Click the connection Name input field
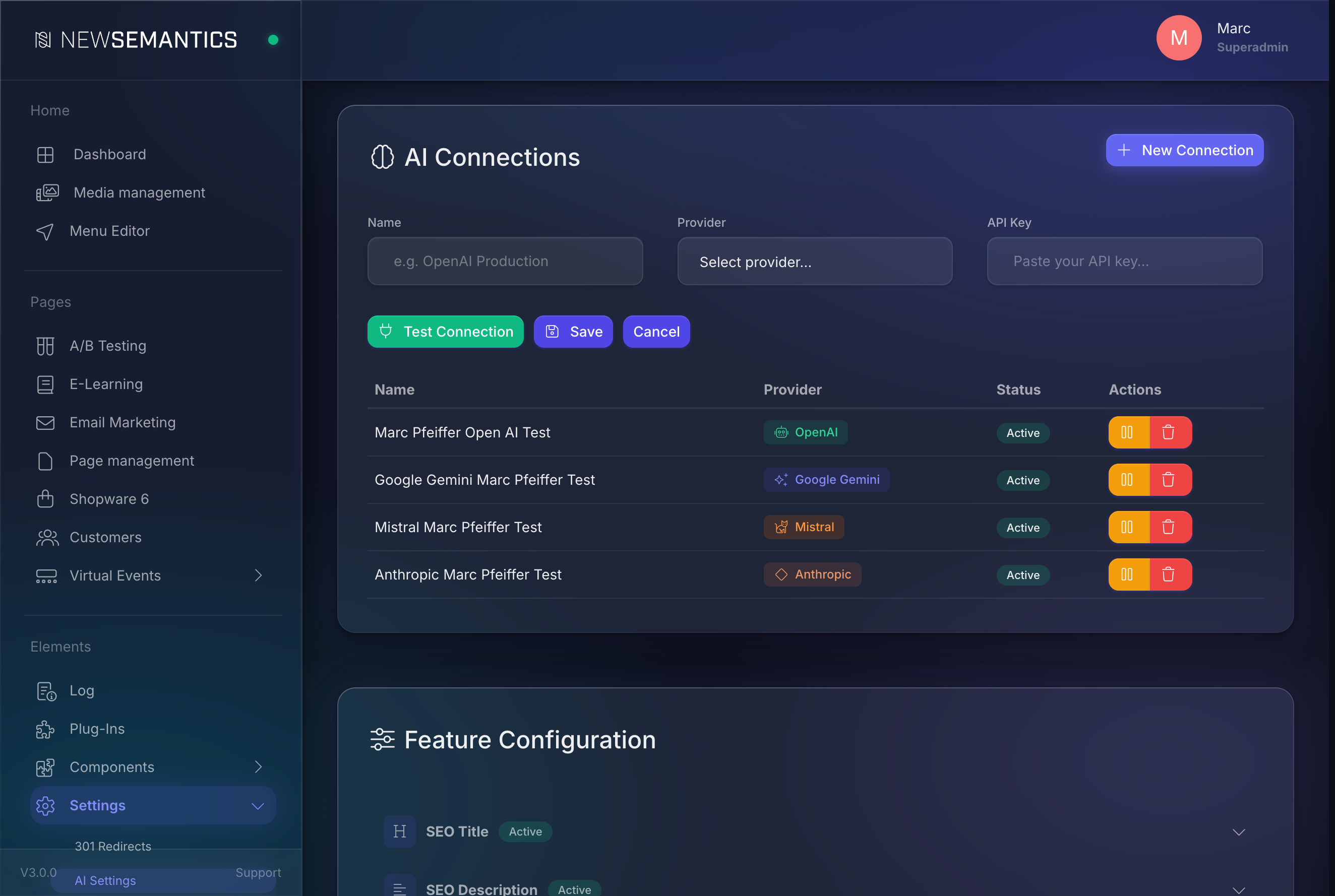 505,262
